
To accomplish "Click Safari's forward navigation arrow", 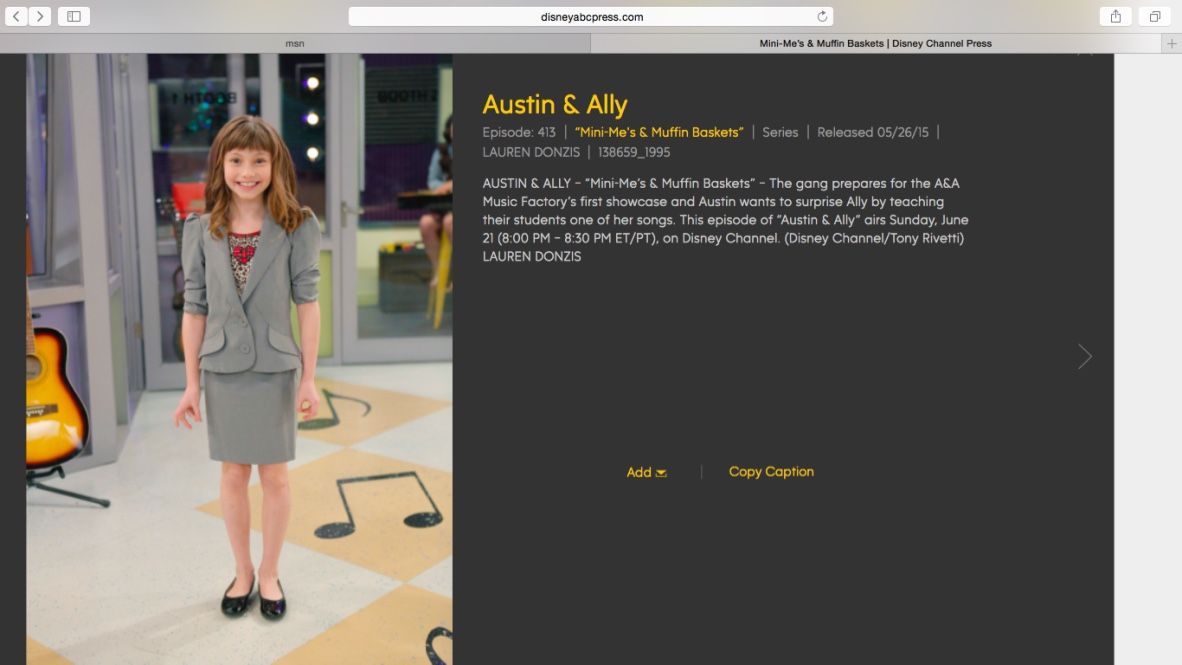I will pyautogui.click(x=40, y=16).
